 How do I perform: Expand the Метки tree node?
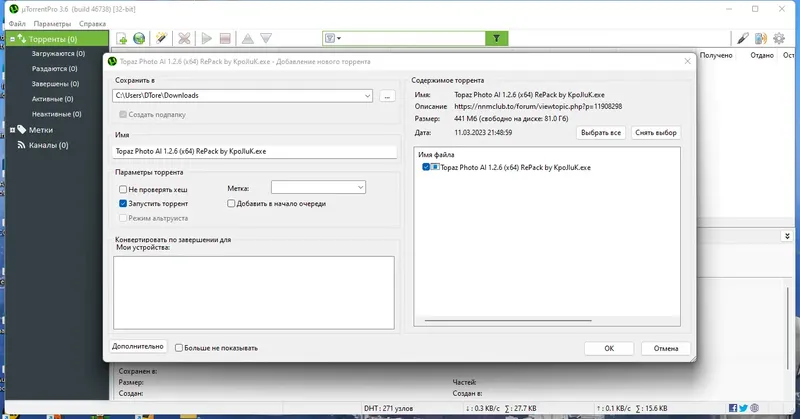coord(12,130)
